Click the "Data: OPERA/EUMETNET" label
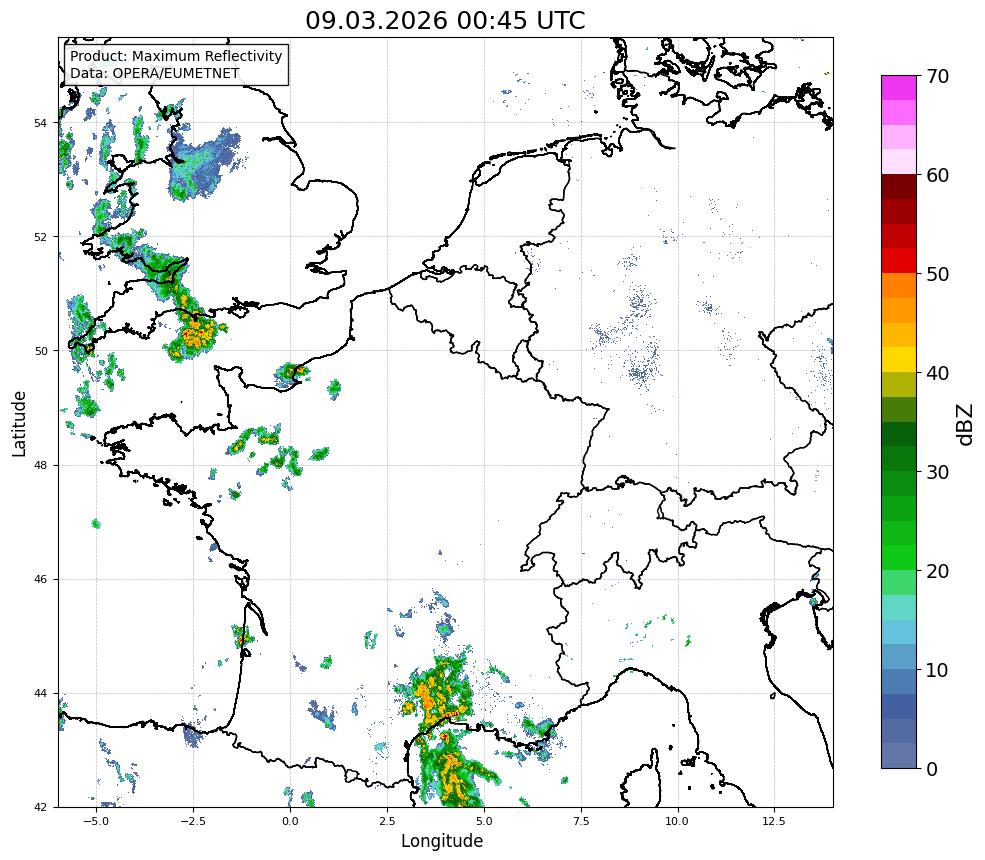Image resolution: width=985 pixels, height=860 pixels. (155, 73)
